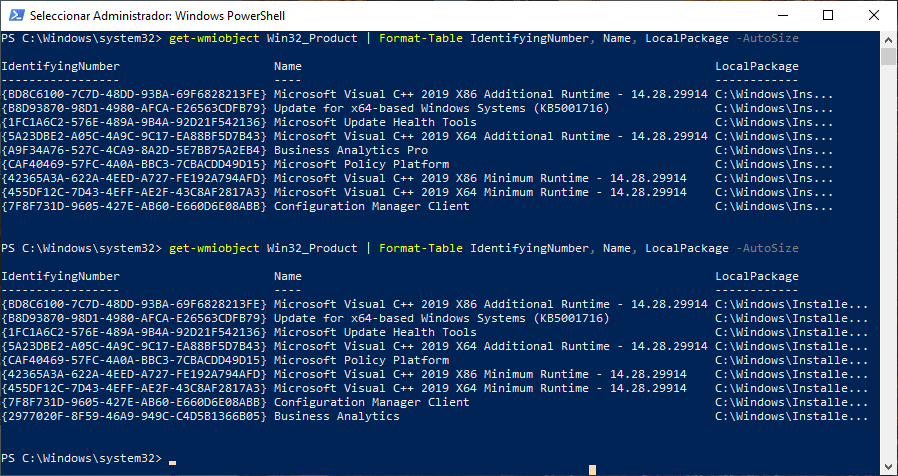Click 'X86 Additional Runtime' product name in the second table

(x=491, y=304)
